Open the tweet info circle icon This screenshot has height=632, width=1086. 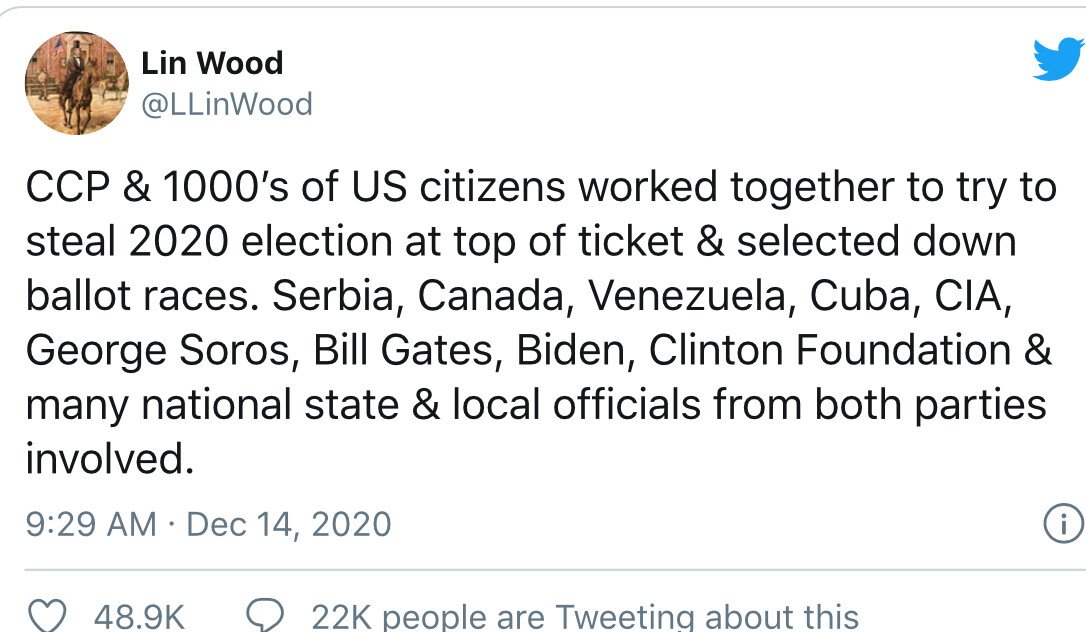coord(1062,523)
